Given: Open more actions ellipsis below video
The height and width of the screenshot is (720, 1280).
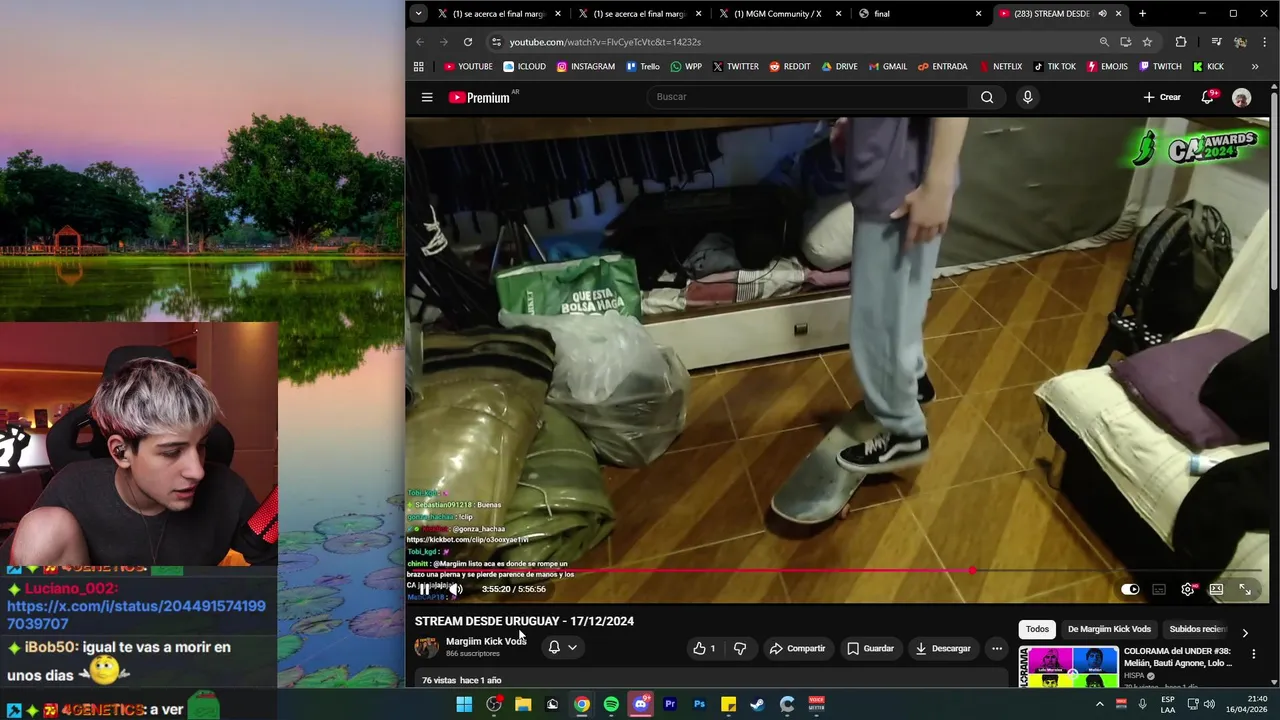Looking at the screenshot, I should pyautogui.click(x=997, y=649).
